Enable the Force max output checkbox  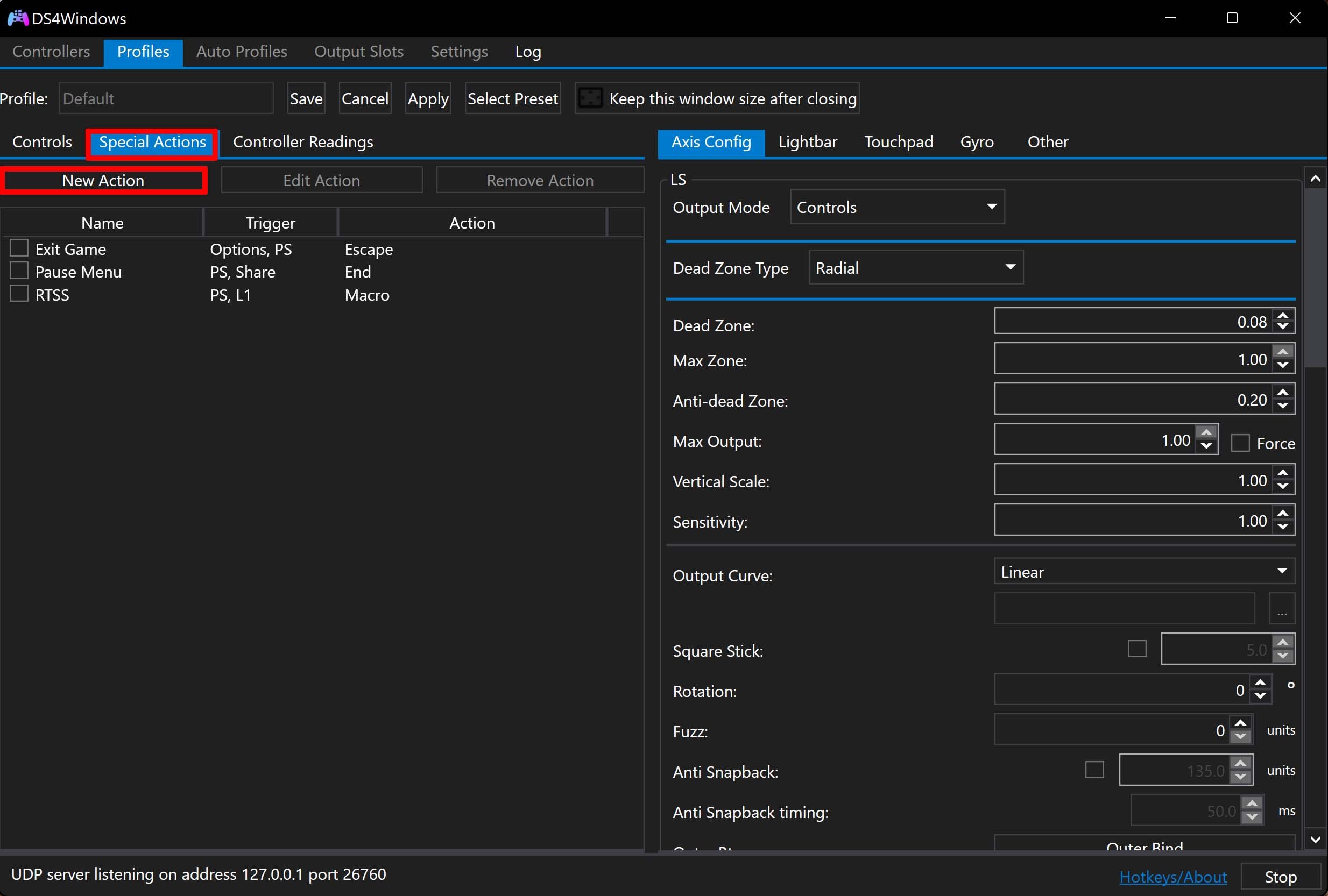click(x=1240, y=443)
